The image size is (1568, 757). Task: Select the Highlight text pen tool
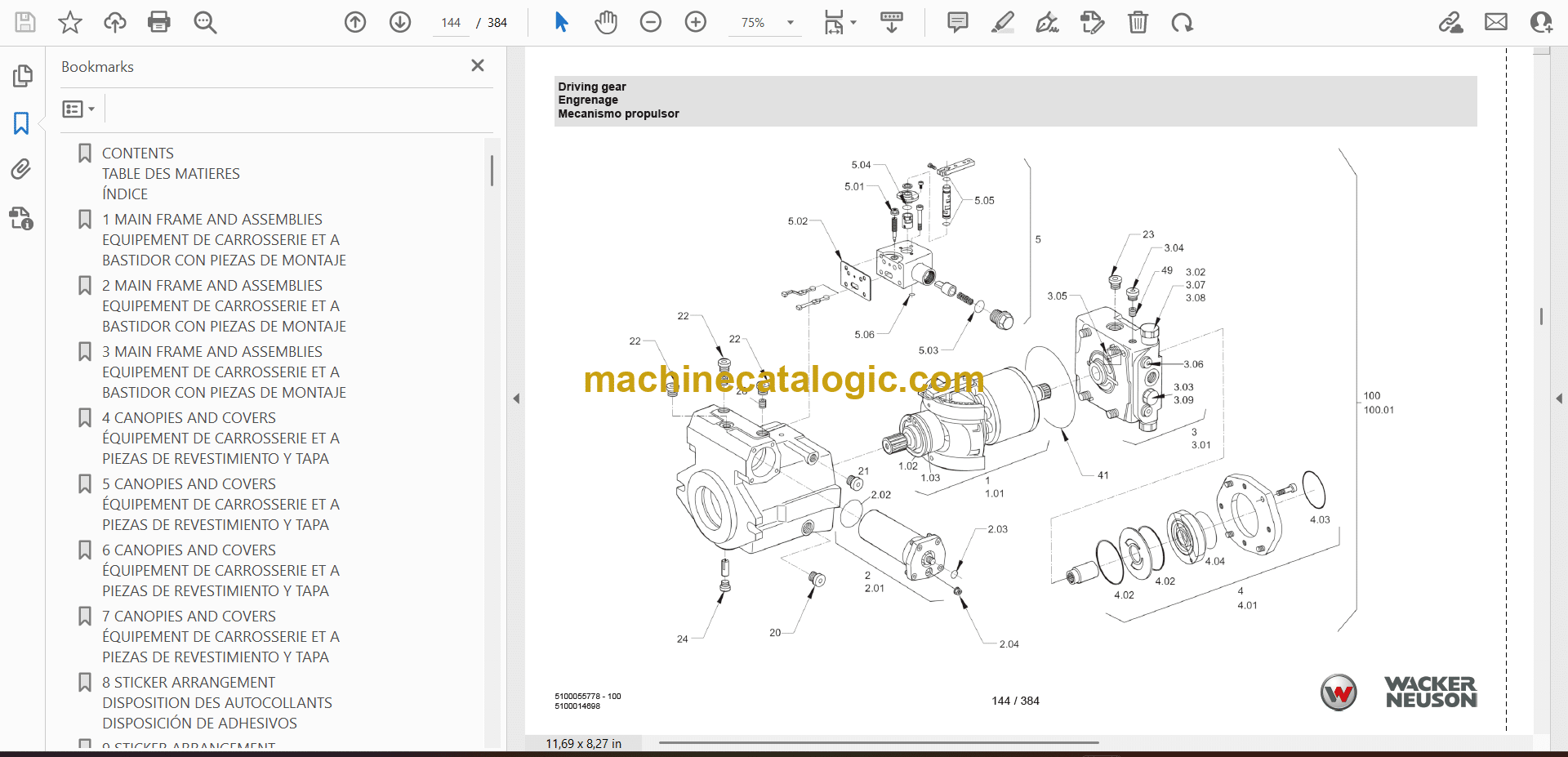pos(1003,22)
